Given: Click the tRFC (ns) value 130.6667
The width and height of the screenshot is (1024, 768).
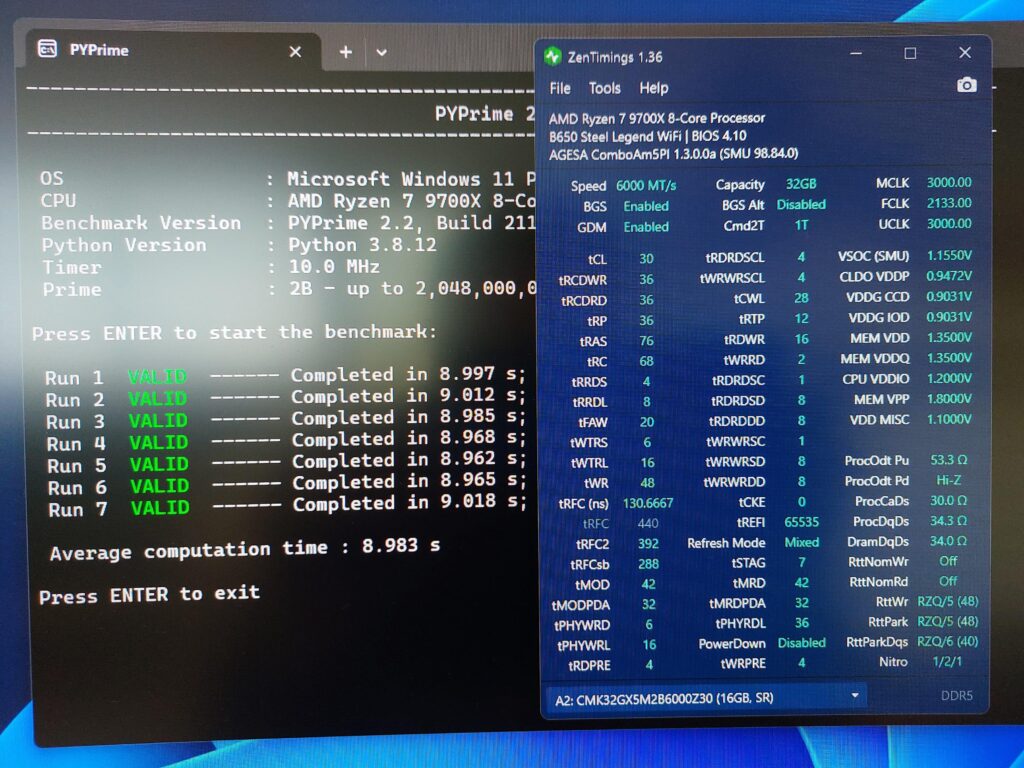Looking at the screenshot, I should [648, 503].
